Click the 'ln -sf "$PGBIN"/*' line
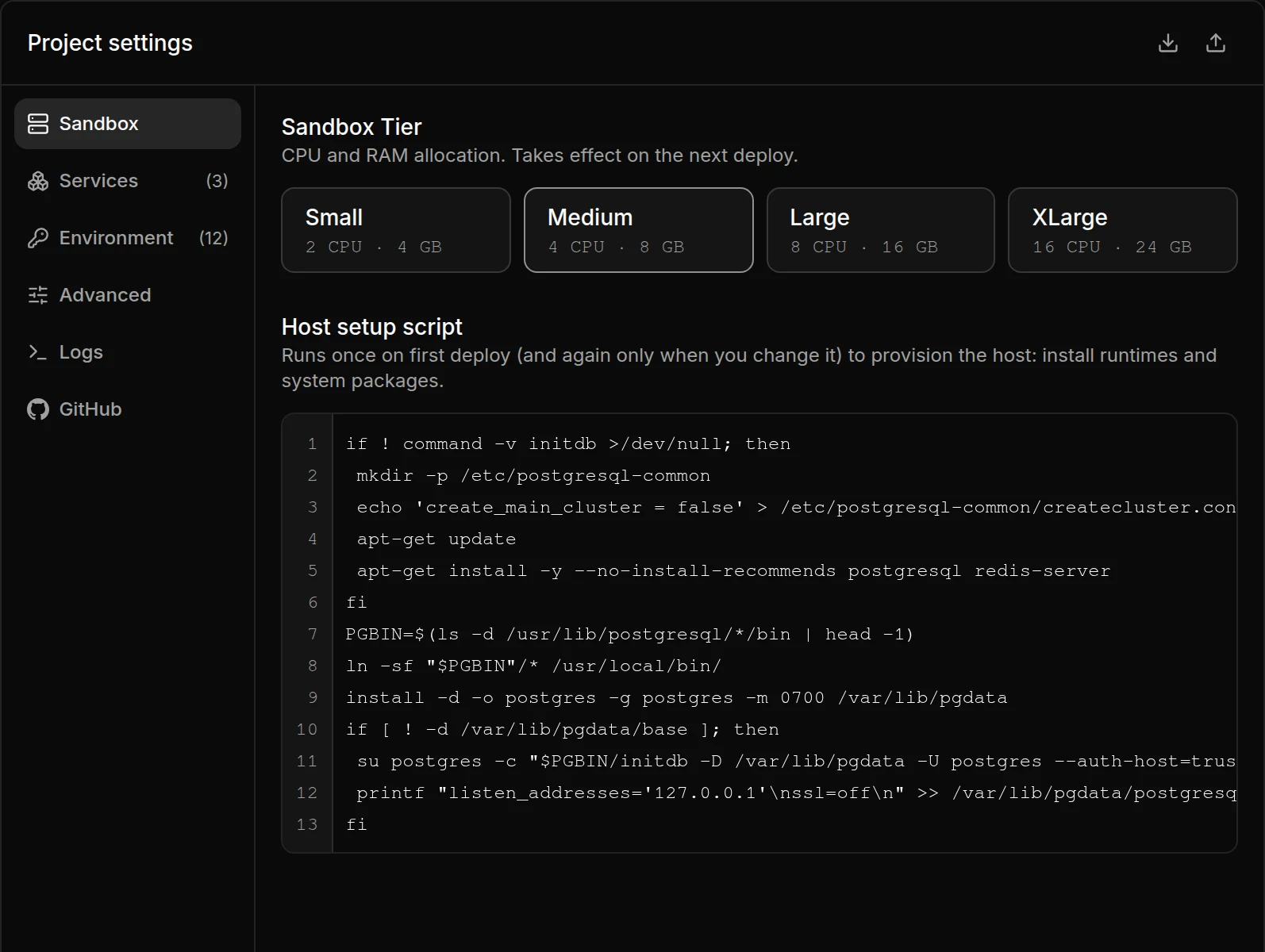Image resolution: width=1265 pixels, height=952 pixels. tap(533, 666)
